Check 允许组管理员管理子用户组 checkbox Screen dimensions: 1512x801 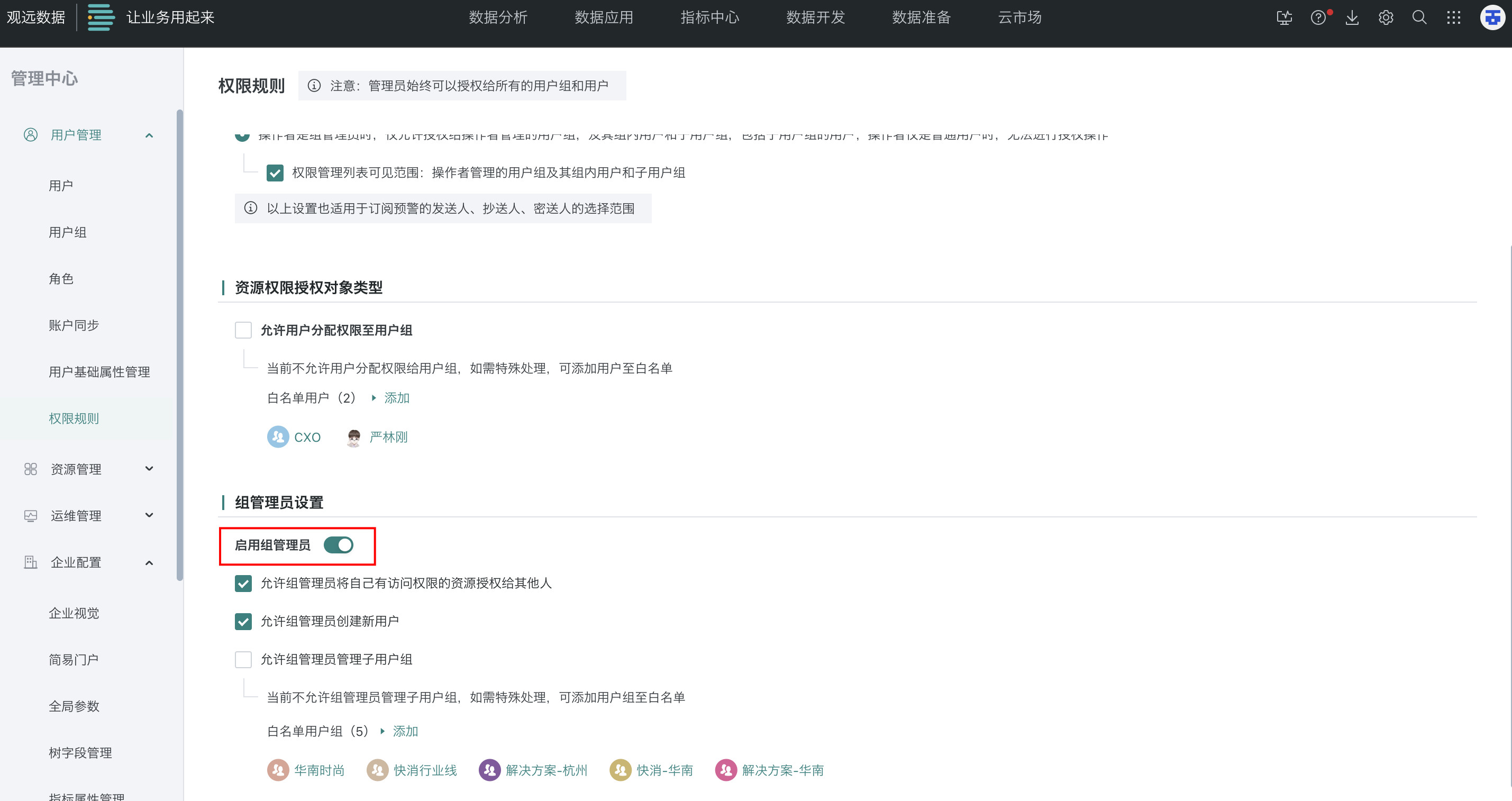[x=243, y=659]
